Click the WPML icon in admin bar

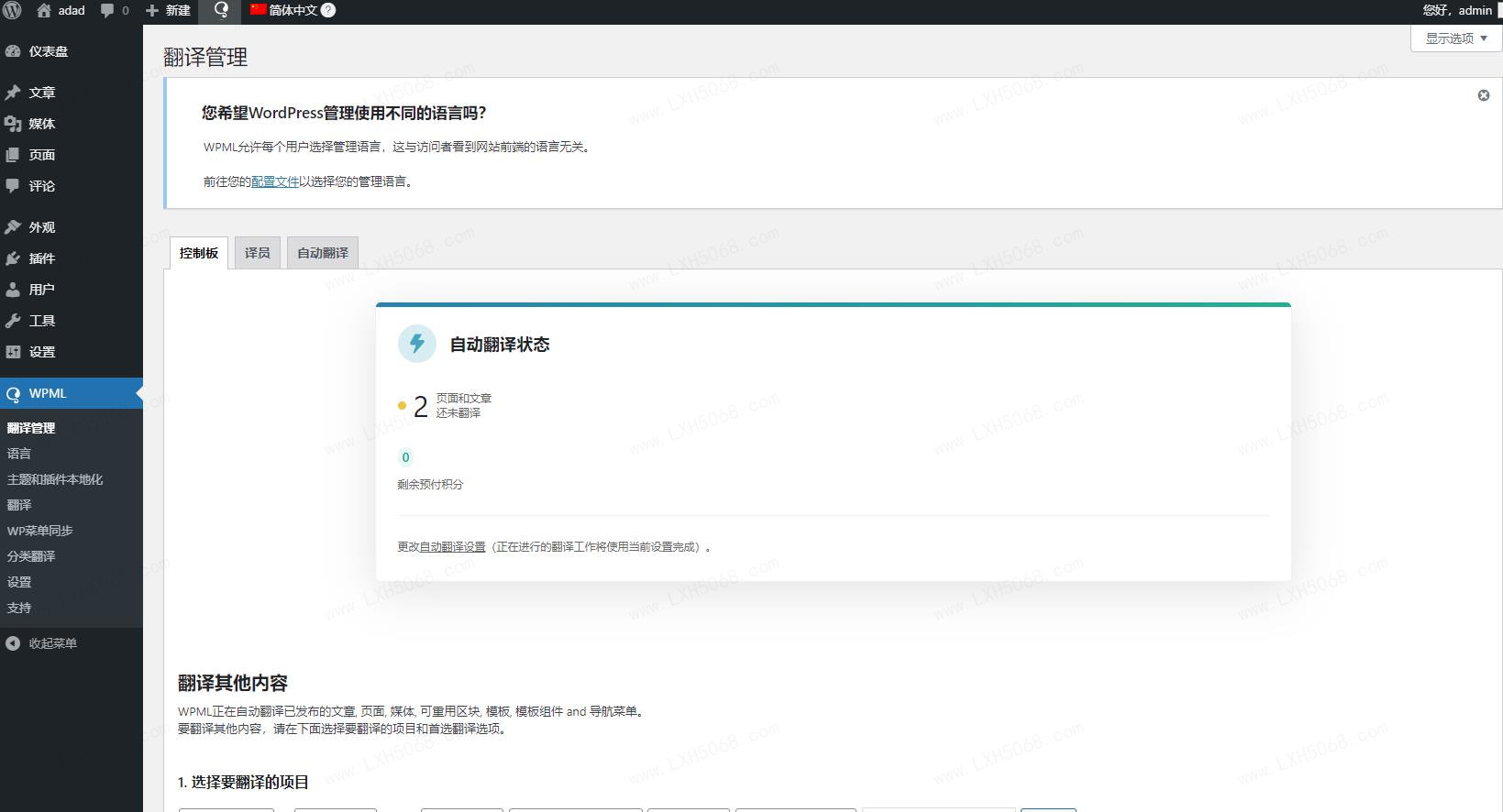point(221,10)
